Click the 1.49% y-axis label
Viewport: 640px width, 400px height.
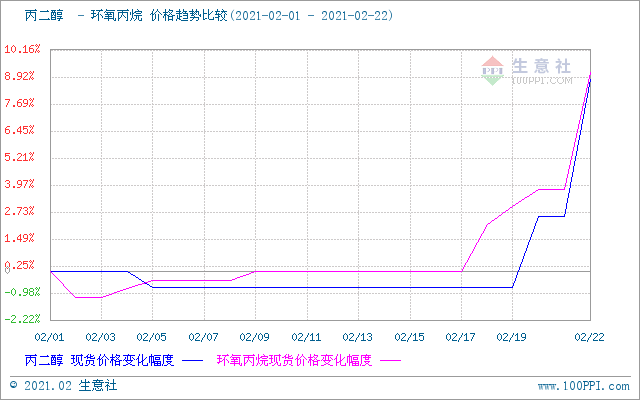click(x=20, y=238)
